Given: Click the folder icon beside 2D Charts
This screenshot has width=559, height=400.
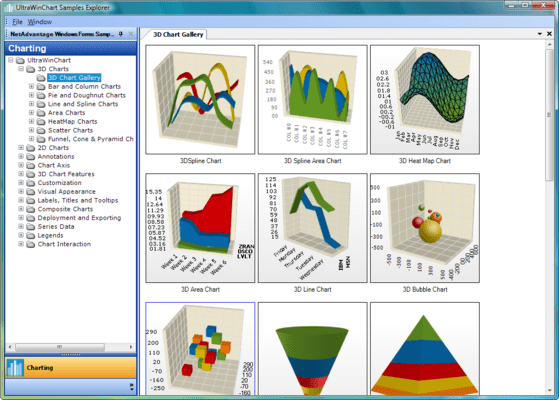Looking at the screenshot, I should [x=31, y=148].
